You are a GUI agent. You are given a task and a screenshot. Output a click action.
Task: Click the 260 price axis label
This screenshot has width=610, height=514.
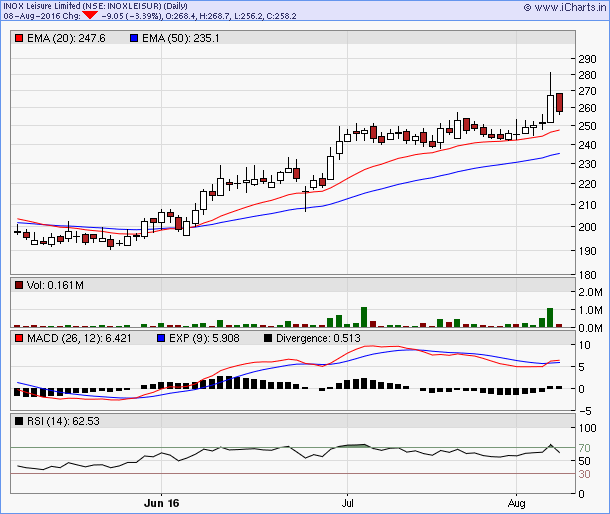tap(587, 108)
